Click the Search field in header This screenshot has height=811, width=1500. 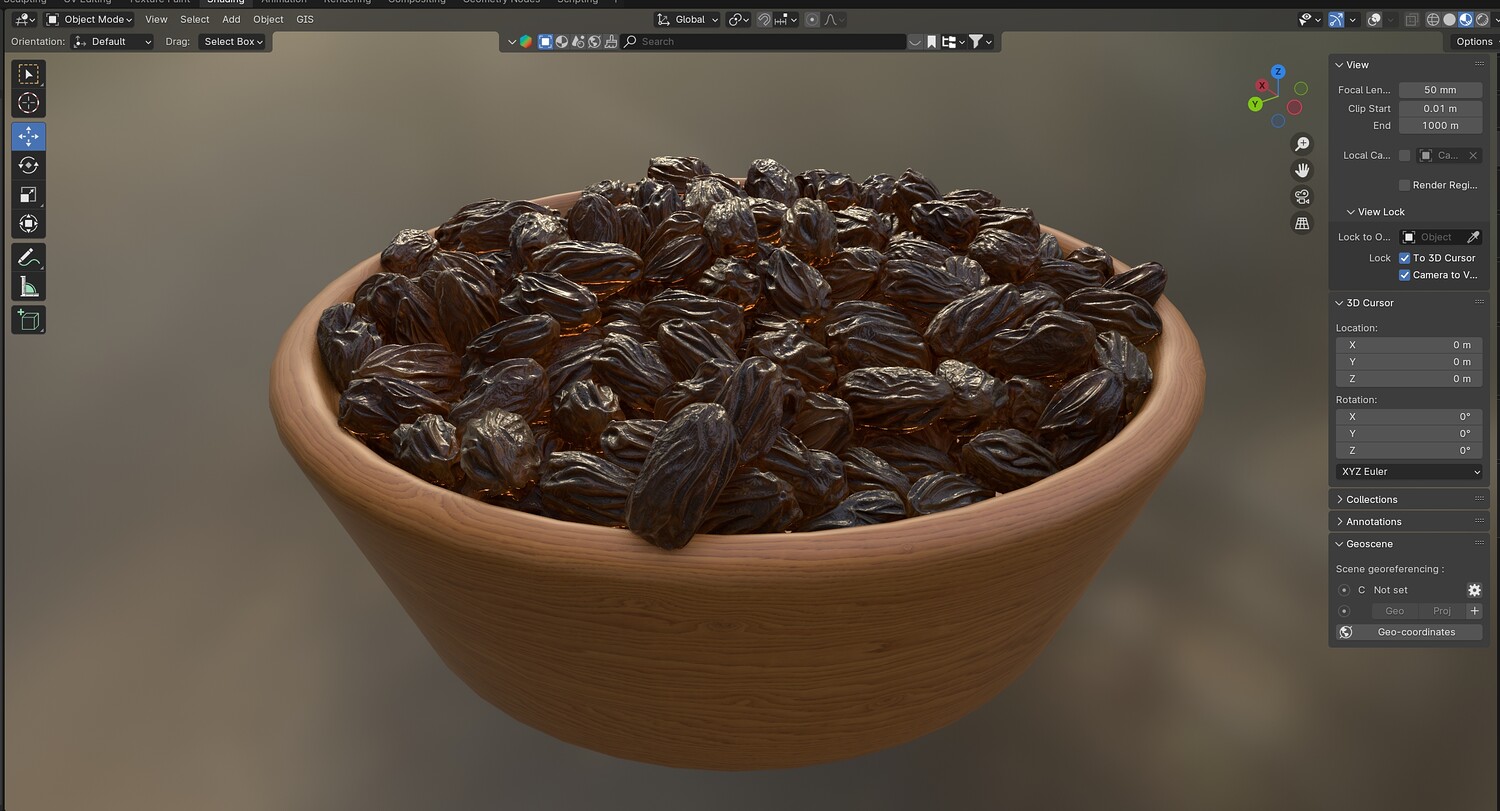pyautogui.click(x=763, y=42)
